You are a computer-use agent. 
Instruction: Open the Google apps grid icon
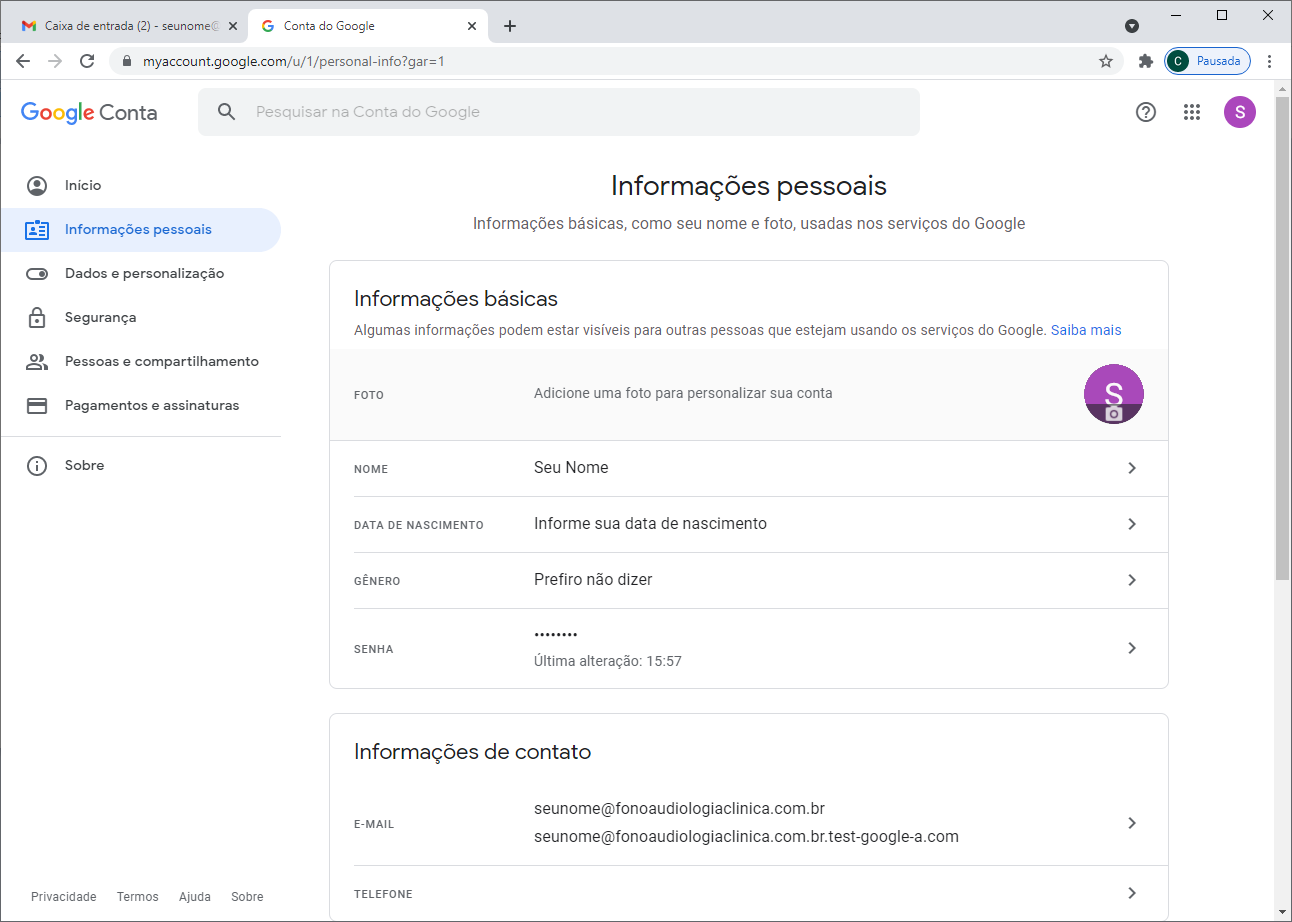(1192, 112)
